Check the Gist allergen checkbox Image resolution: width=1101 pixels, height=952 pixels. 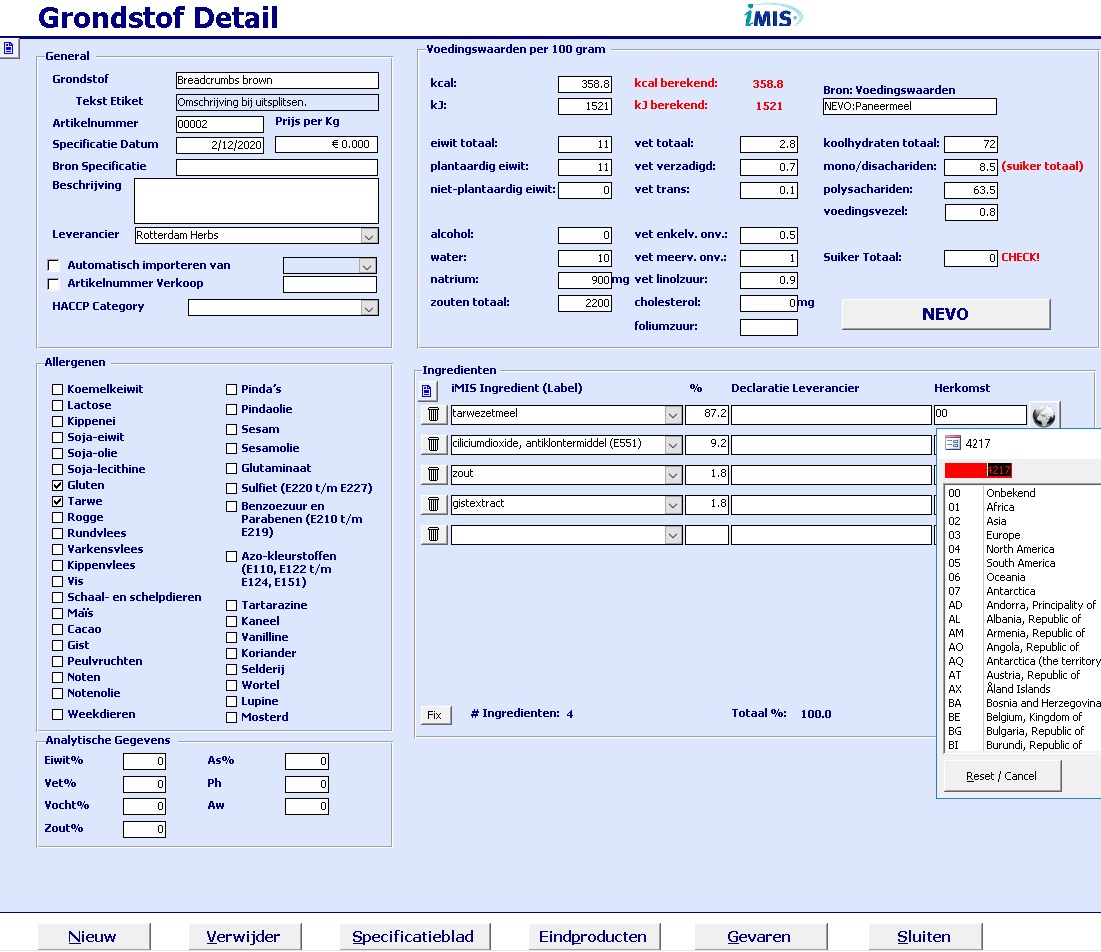coord(58,645)
